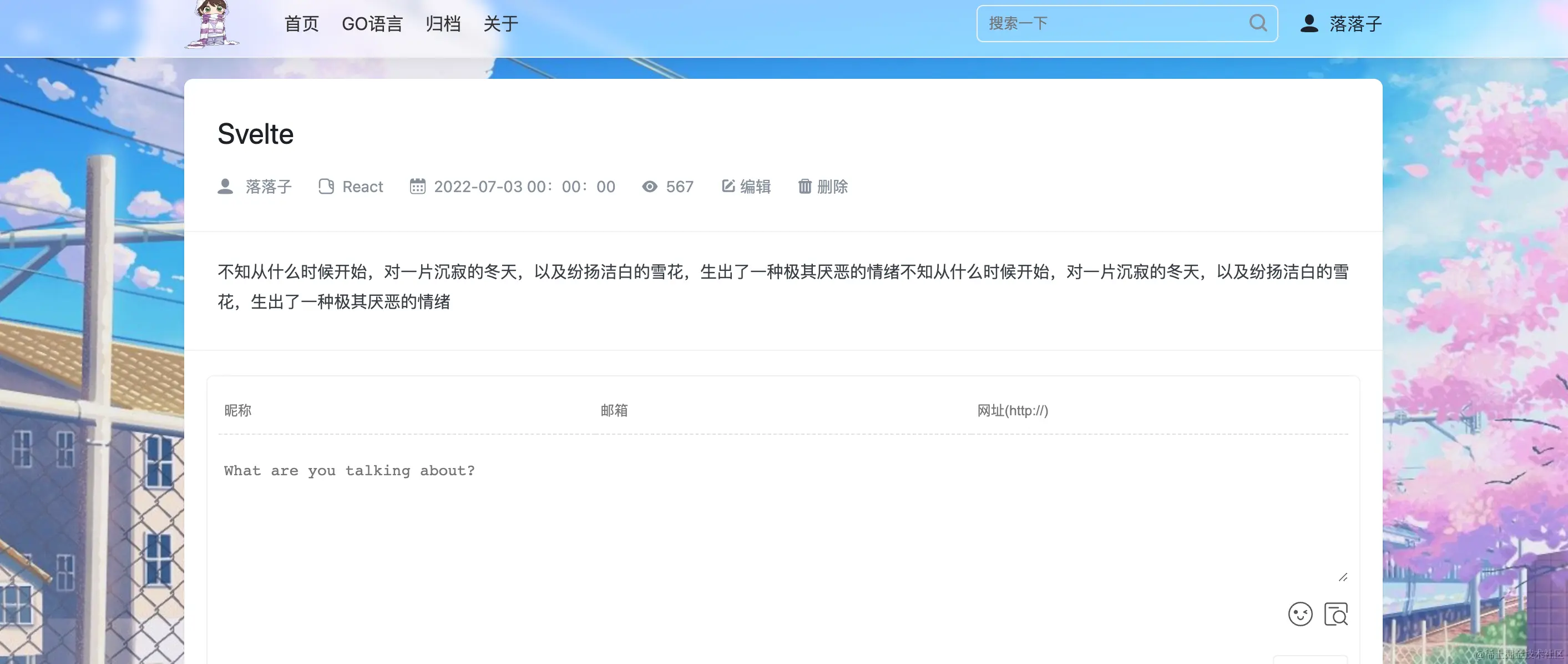Click the category tag icon before React
Screen dimensions: 1568x664
326,187
